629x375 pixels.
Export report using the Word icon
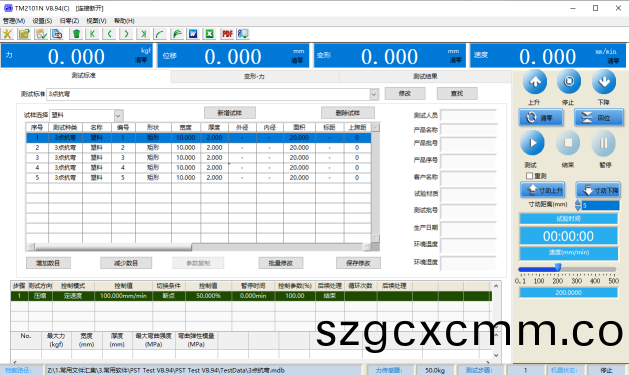pyautogui.click(x=193, y=34)
